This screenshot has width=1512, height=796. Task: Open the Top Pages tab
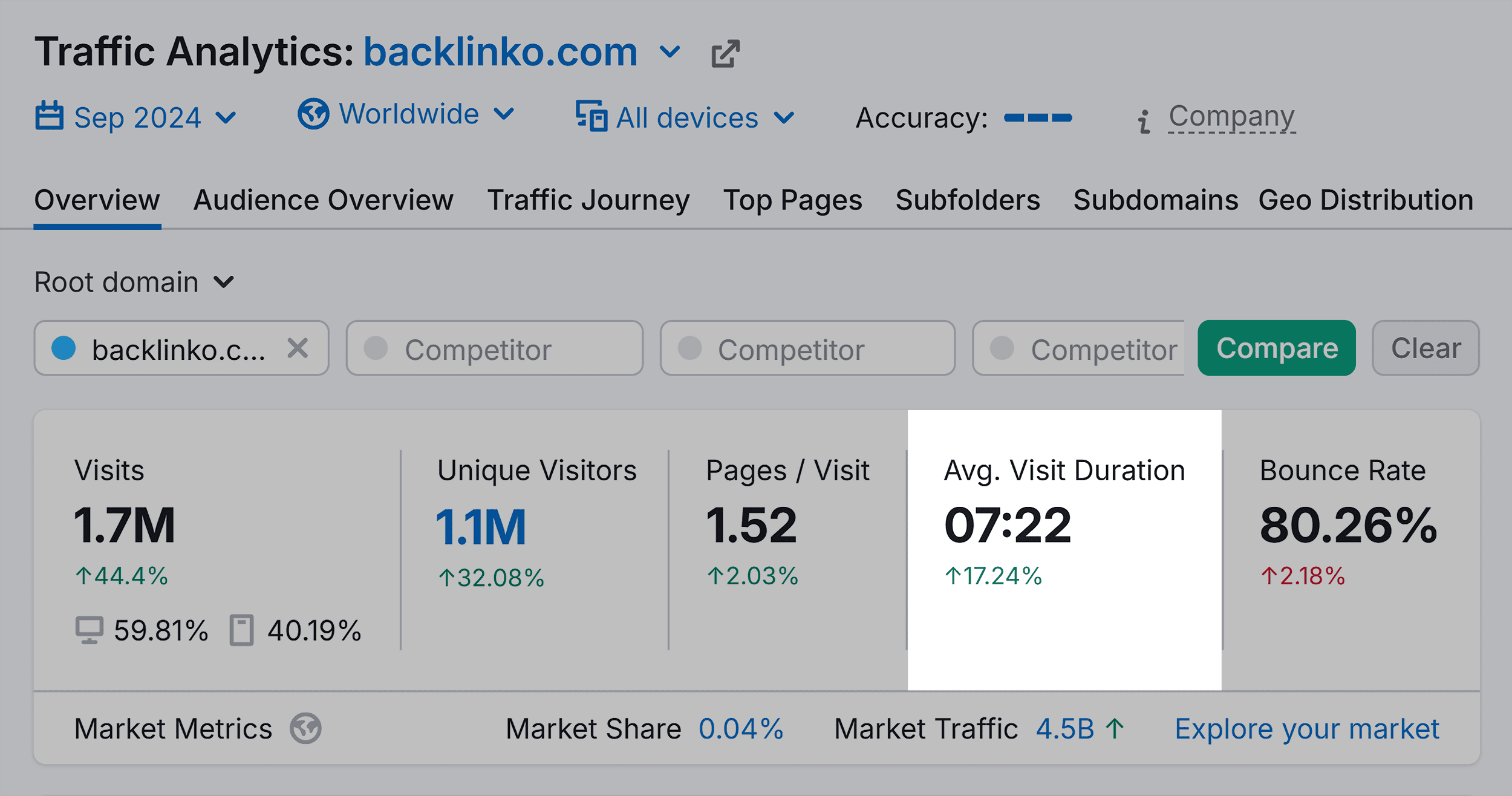(x=793, y=200)
